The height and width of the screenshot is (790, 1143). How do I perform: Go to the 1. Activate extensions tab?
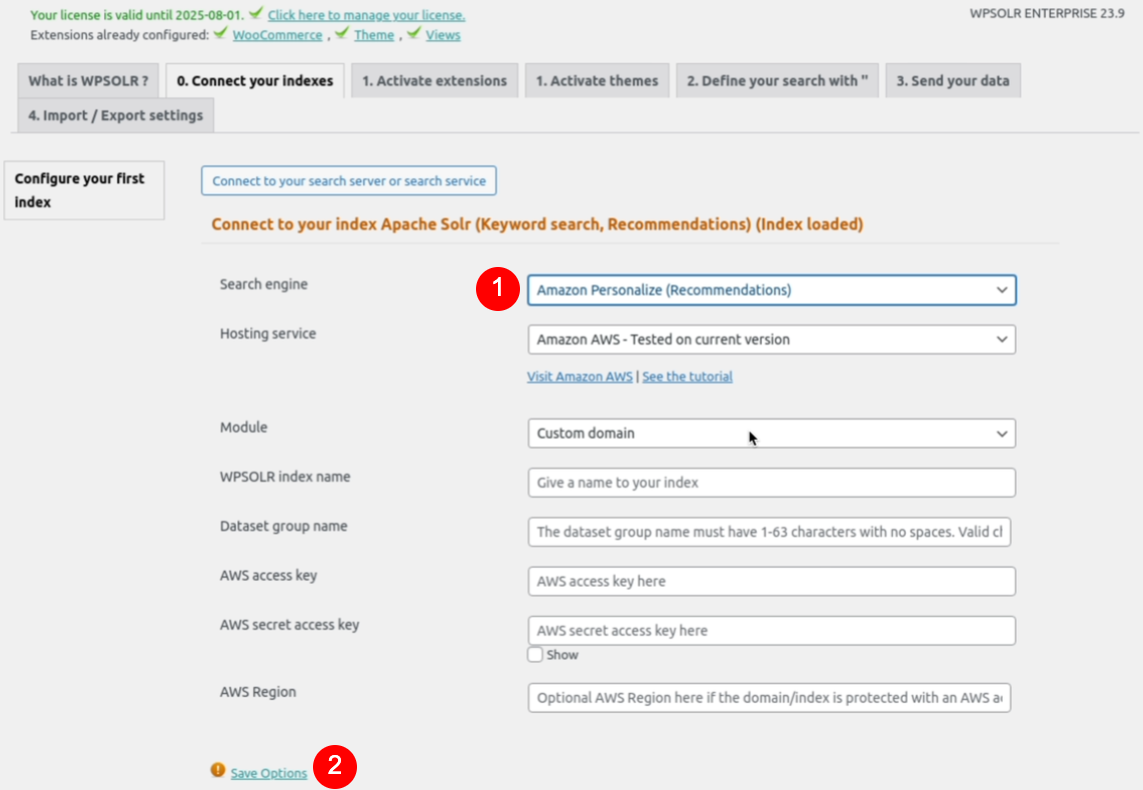[434, 80]
